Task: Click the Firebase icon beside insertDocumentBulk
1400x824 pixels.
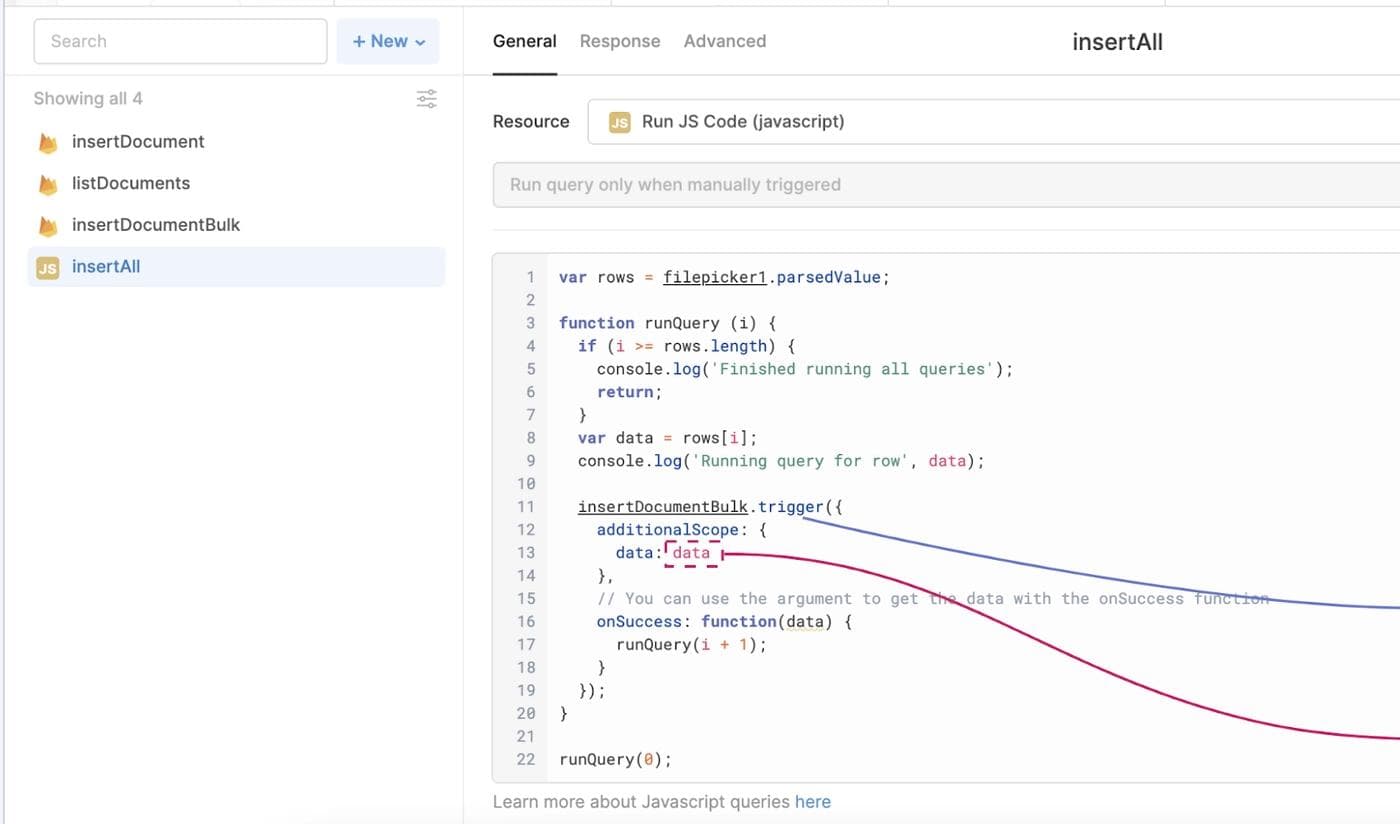Action: 47,226
